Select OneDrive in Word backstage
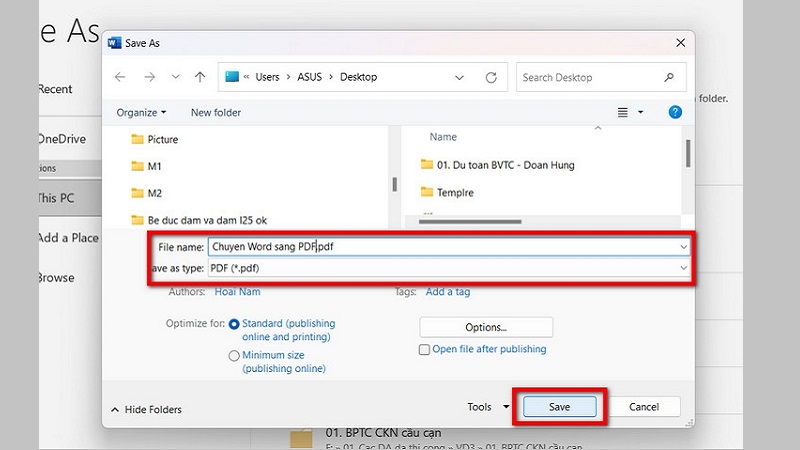The height and width of the screenshot is (450, 800). [x=62, y=139]
